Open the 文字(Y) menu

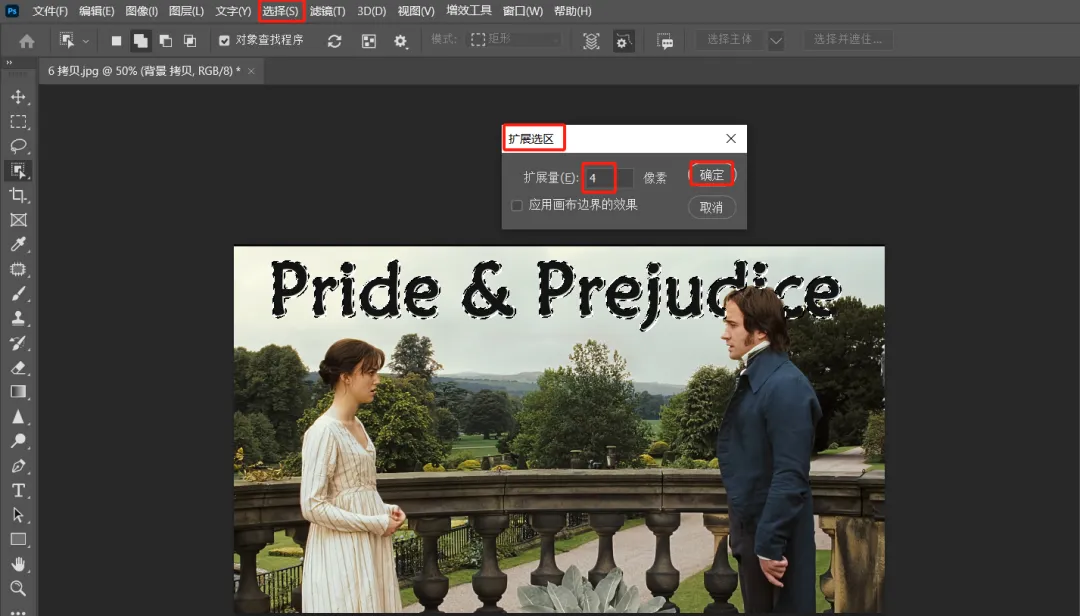[233, 11]
